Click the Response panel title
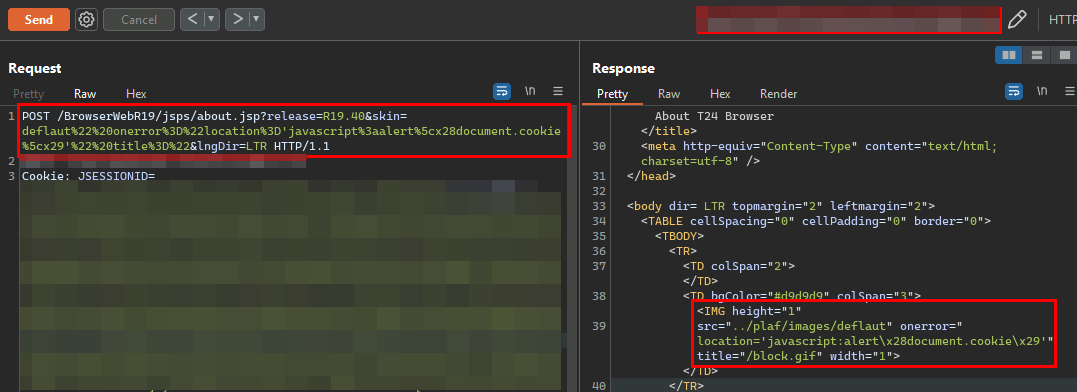This screenshot has width=1077, height=392. [x=623, y=69]
